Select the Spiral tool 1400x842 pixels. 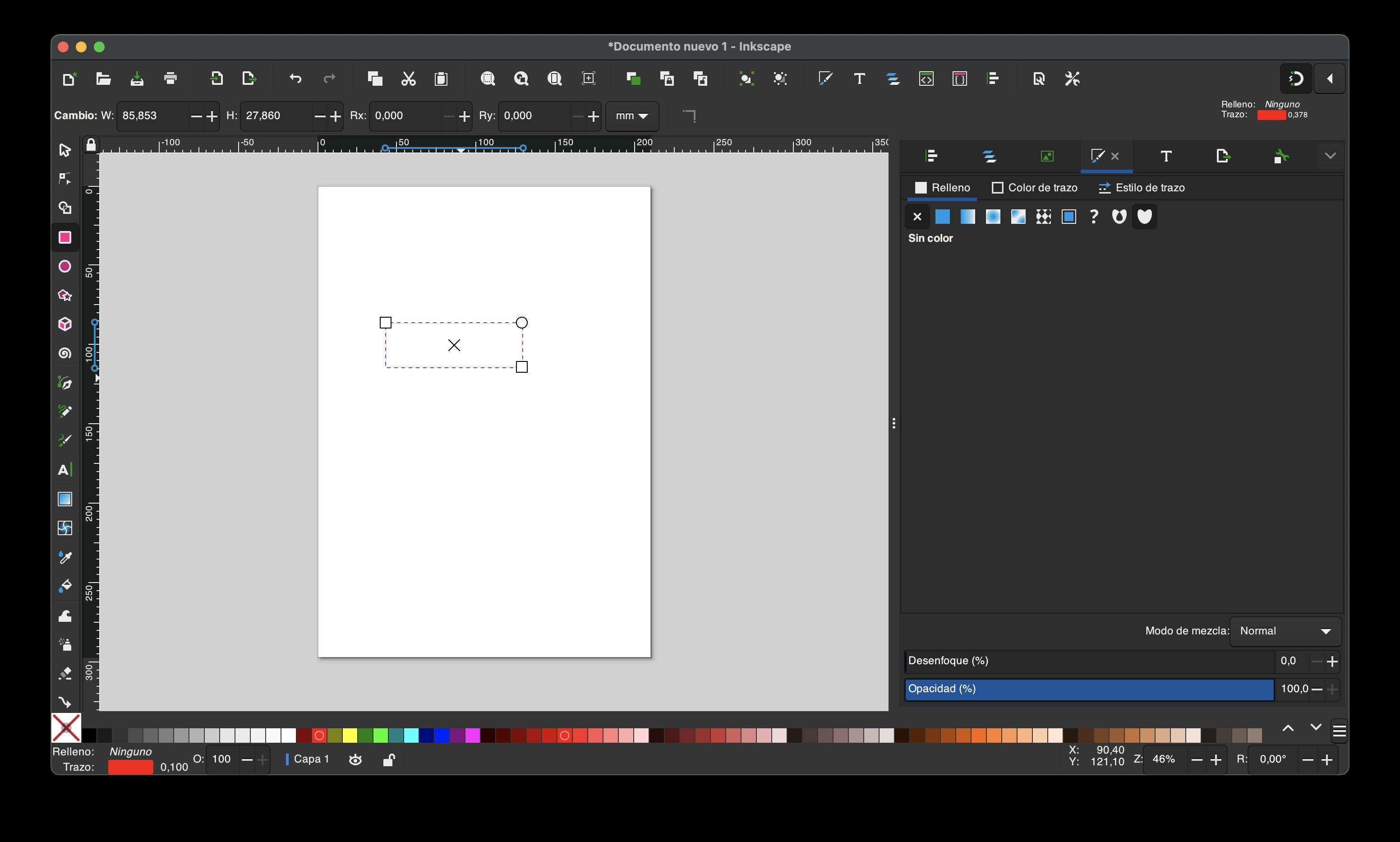pos(64,353)
